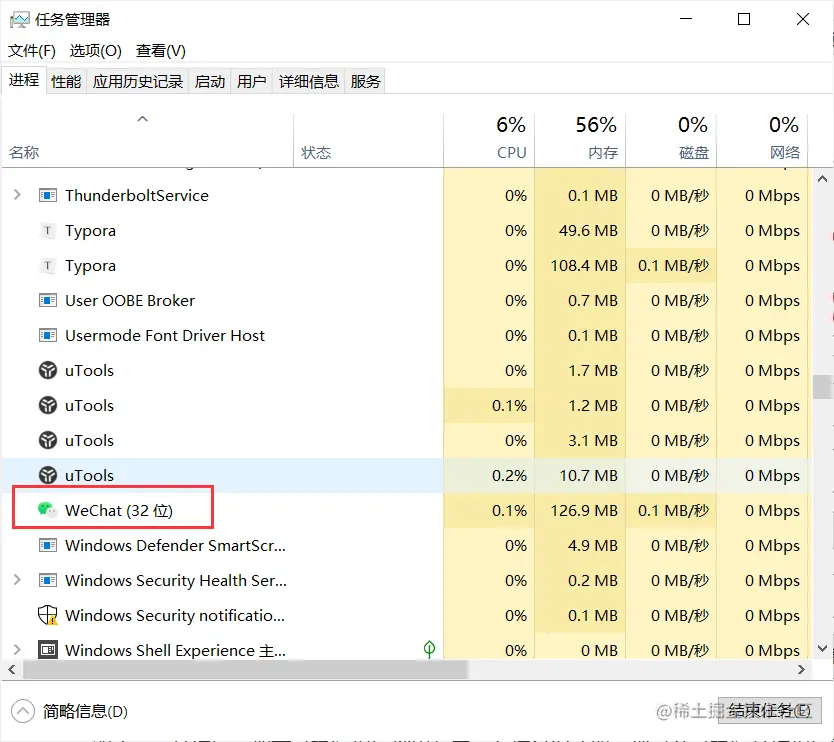Switch to the 性能 tab
The width and height of the screenshot is (834, 742).
[66, 81]
